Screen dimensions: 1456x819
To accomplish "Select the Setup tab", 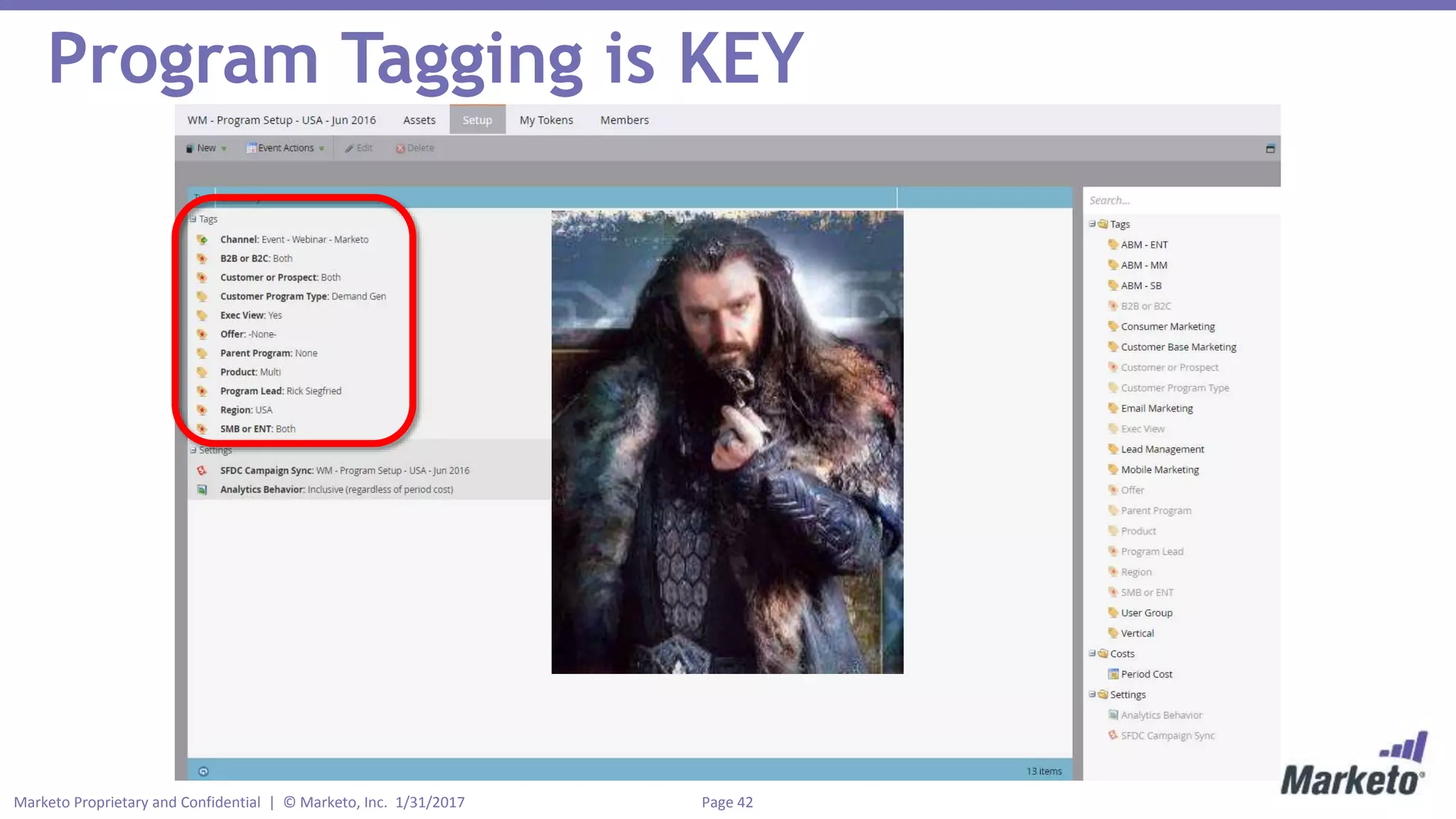I will pyautogui.click(x=477, y=120).
